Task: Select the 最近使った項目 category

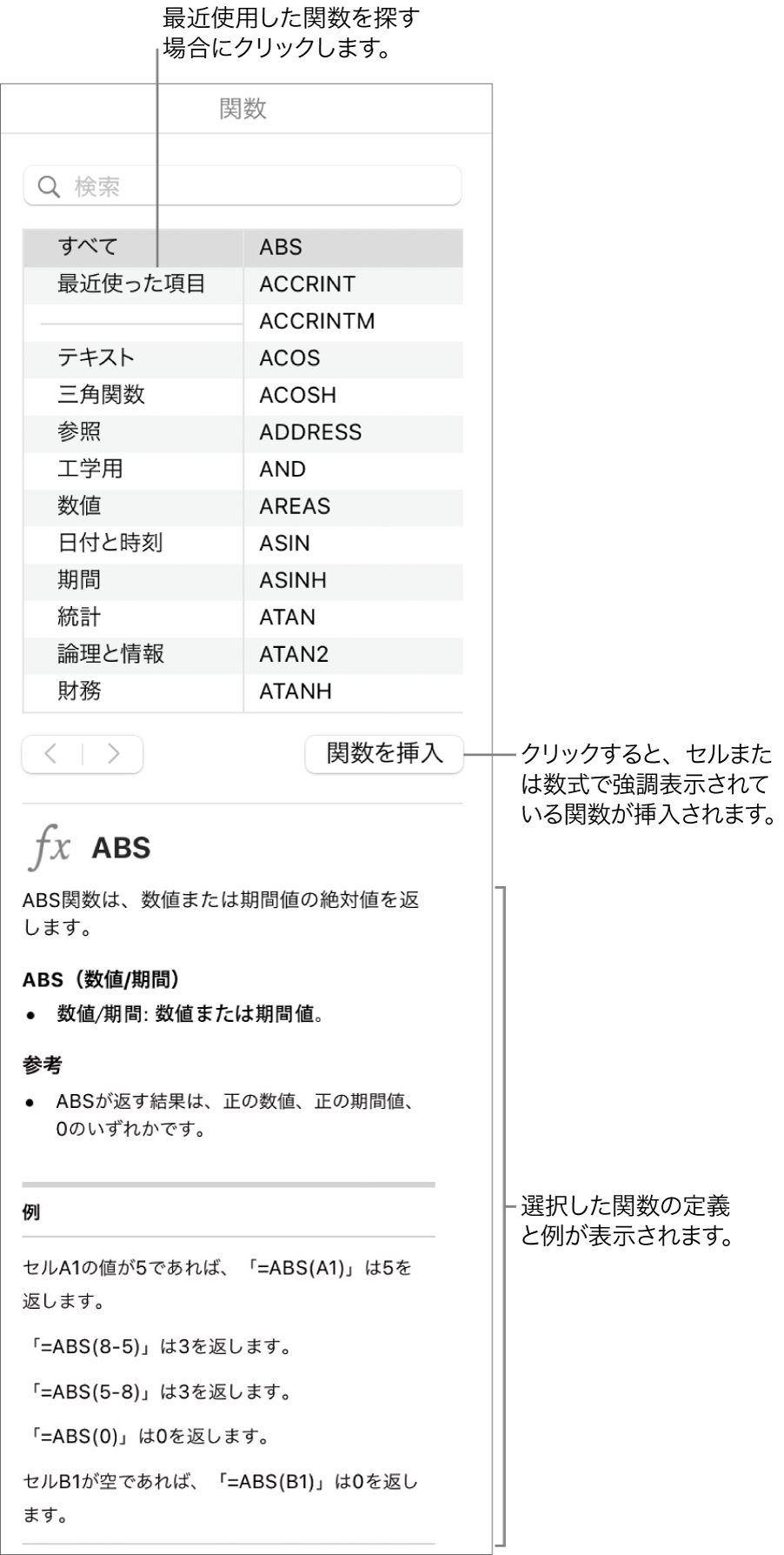Action: (133, 284)
